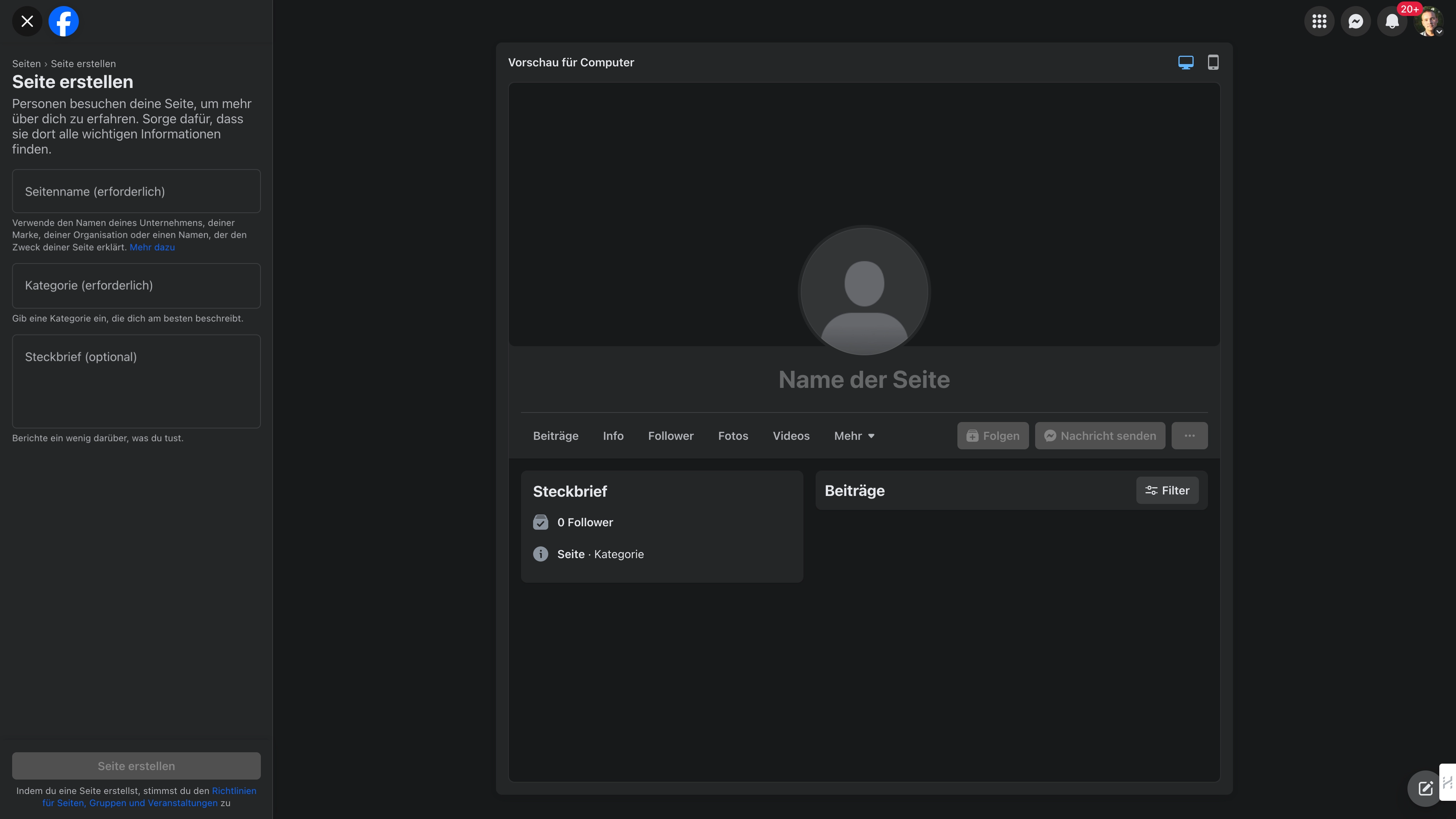The height and width of the screenshot is (819, 1456).
Task: Open the Filter button in Beiträge
Action: click(1167, 490)
